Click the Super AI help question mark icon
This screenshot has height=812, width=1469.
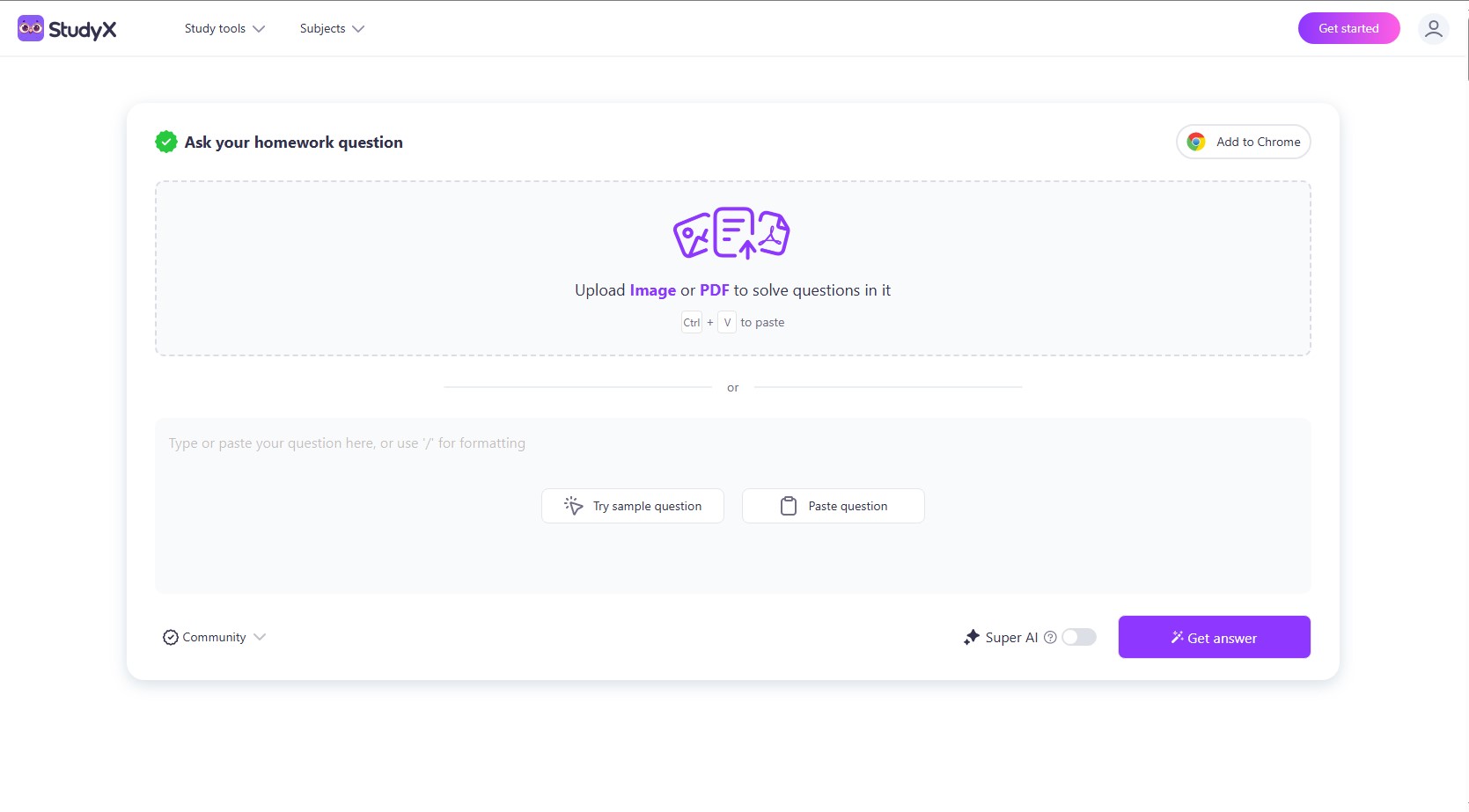click(x=1050, y=638)
